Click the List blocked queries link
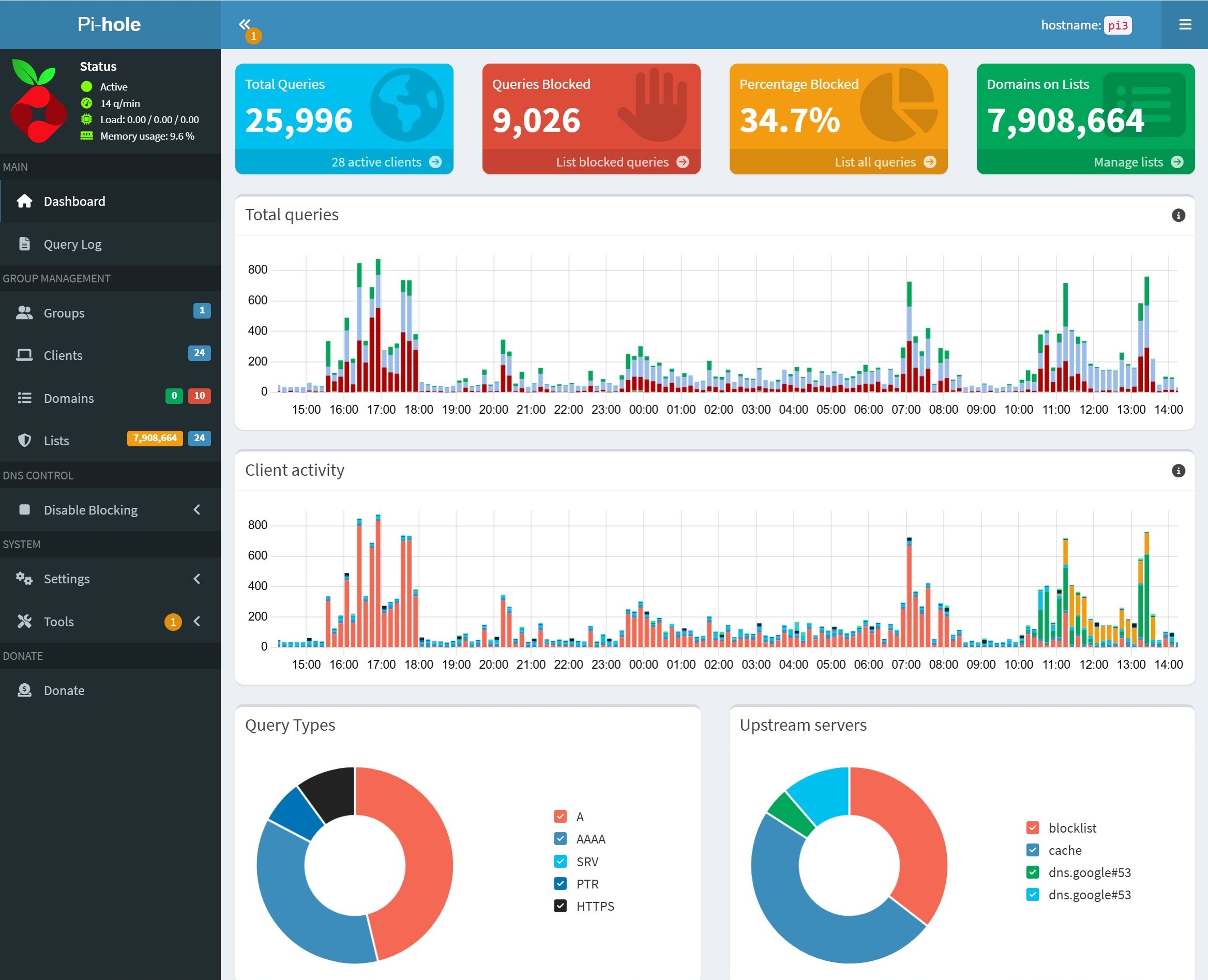 coord(612,162)
